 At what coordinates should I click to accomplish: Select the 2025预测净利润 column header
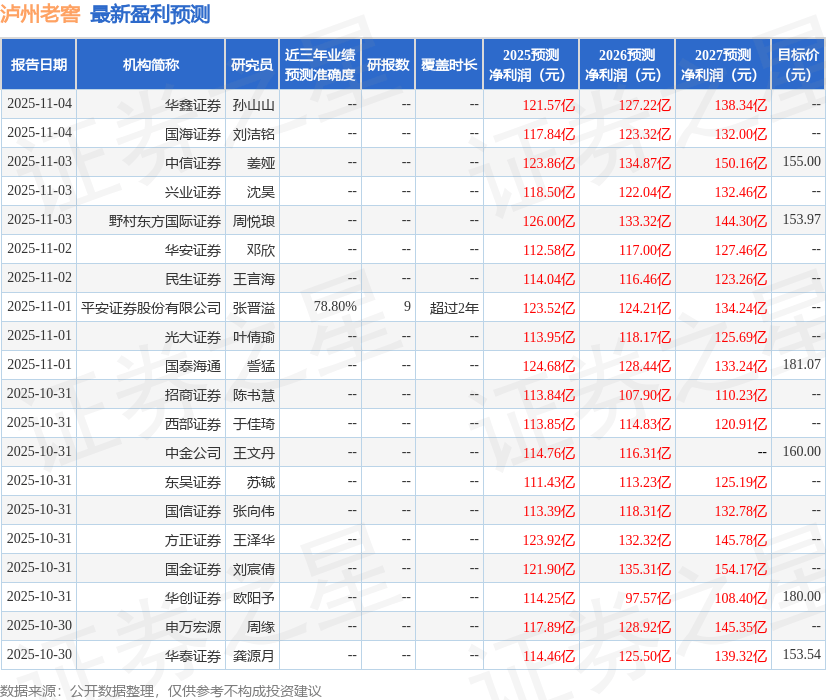tap(531, 63)
